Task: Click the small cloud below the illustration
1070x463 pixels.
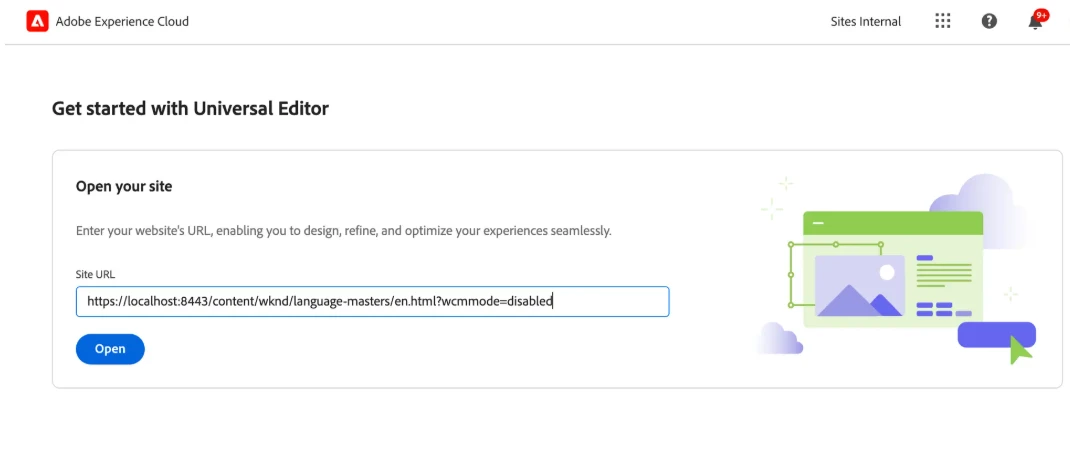Action: pyautogui.click(x=780, y=338)
